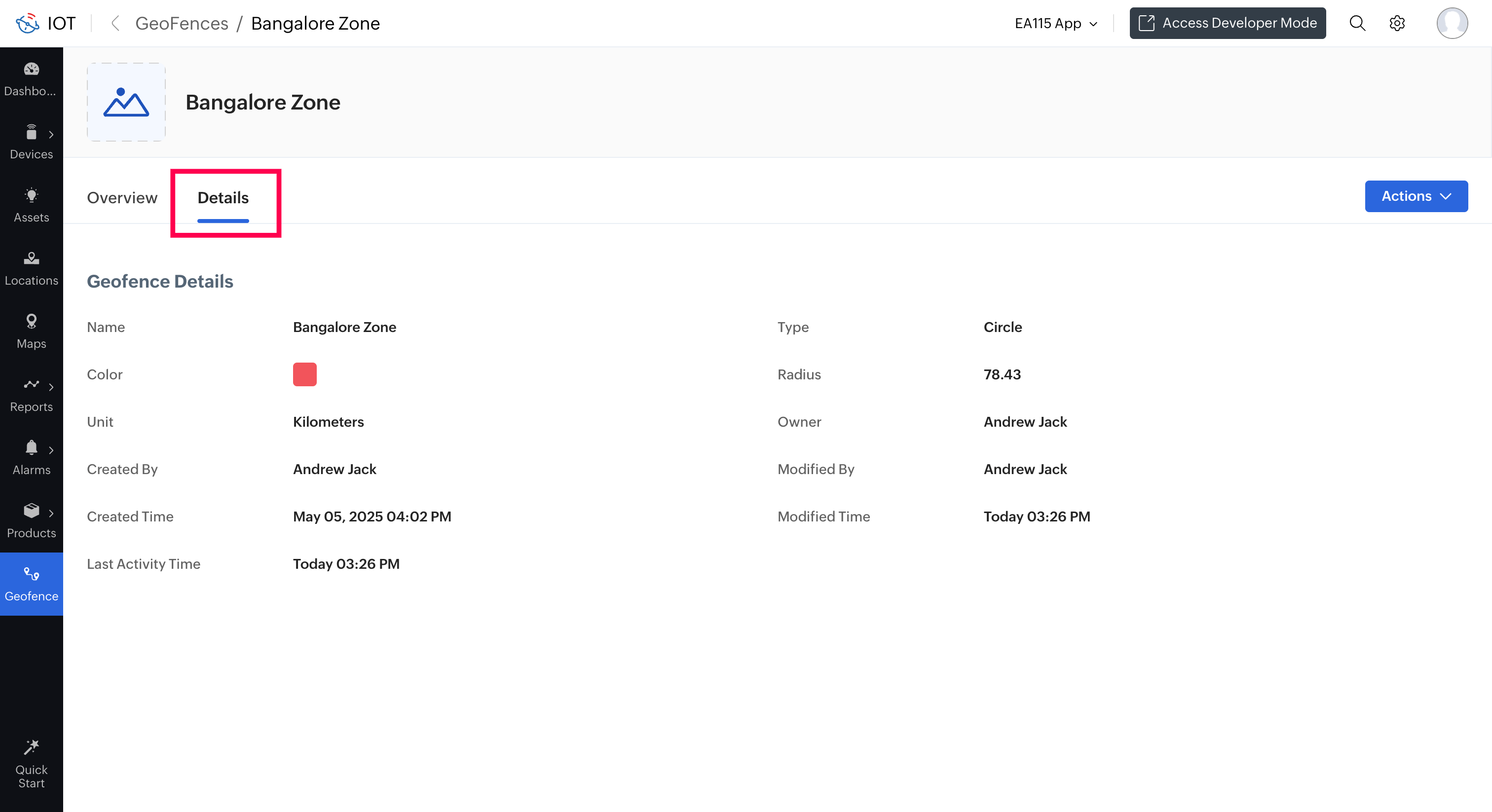Open the Dashboard sidebar icon

coord(31,70)
